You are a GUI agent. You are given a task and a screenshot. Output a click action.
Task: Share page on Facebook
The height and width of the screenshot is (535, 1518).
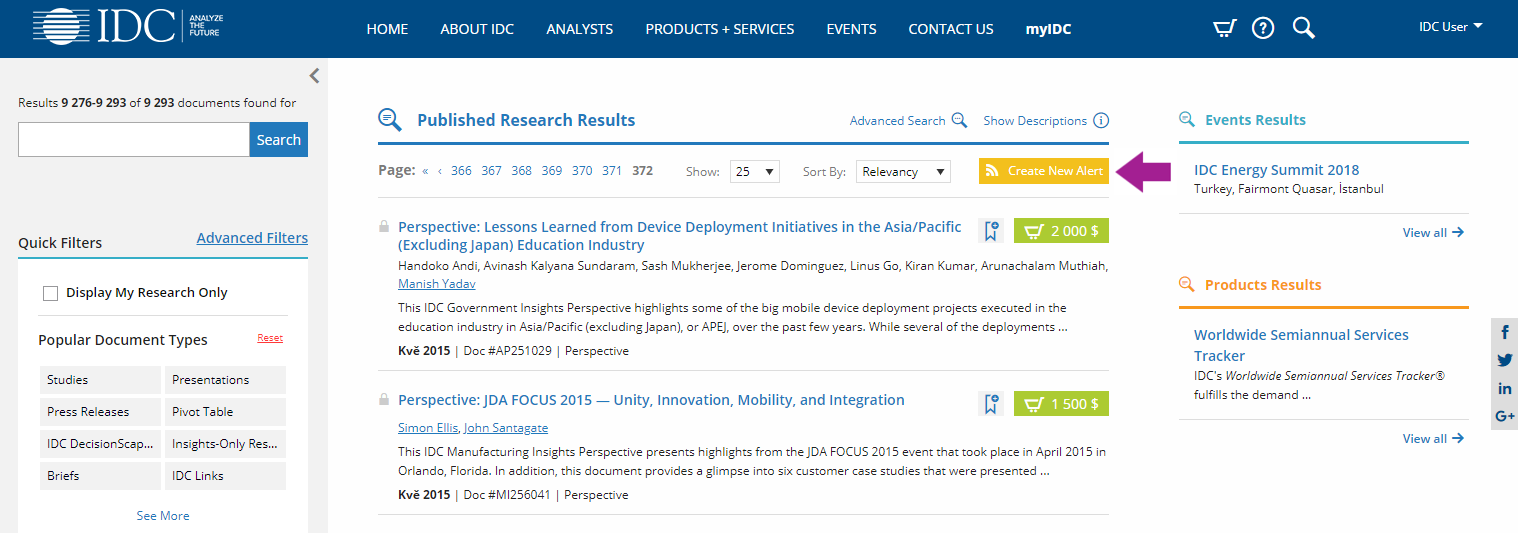[1505, 332]
